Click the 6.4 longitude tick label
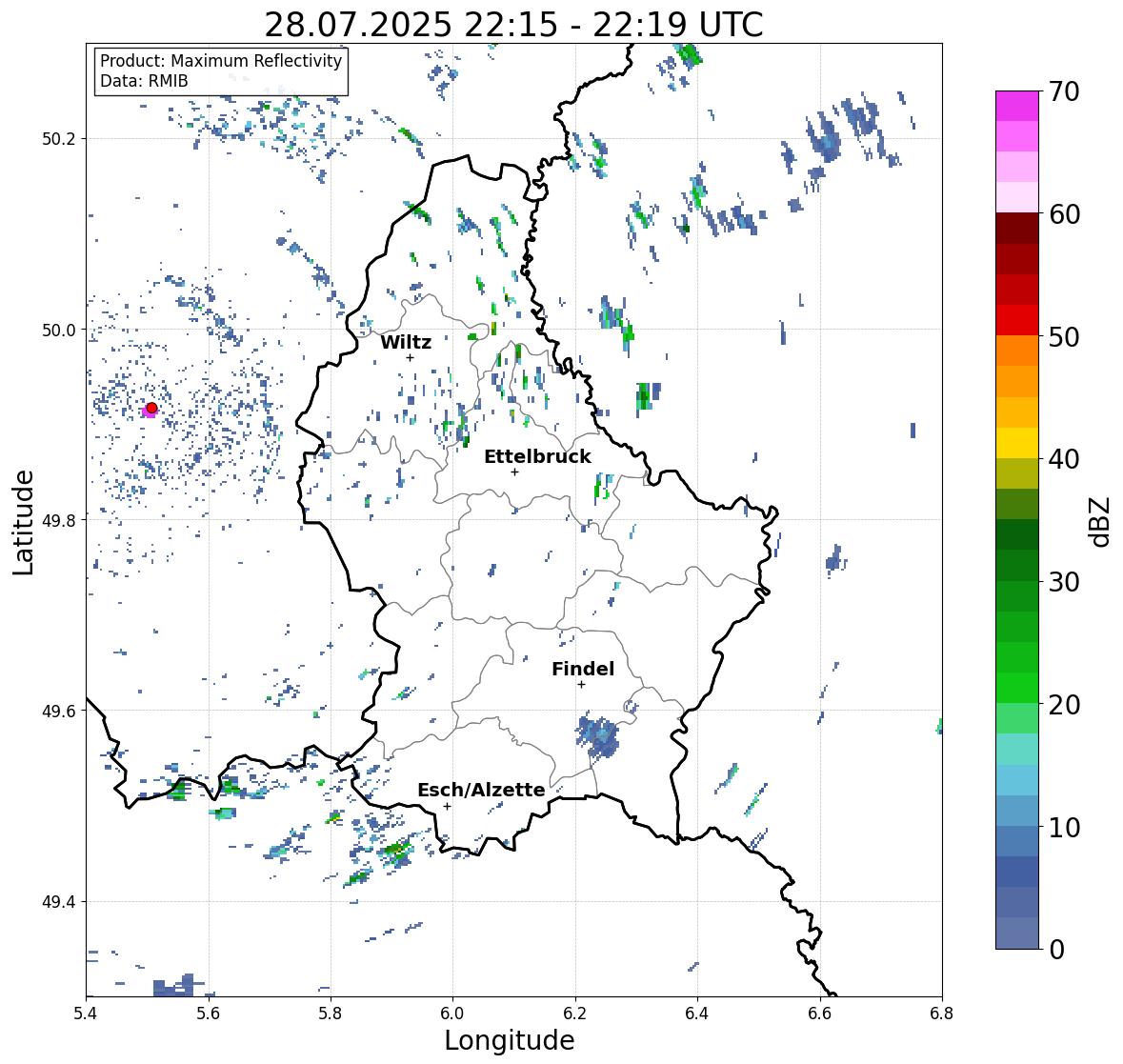Screen dimensions: 1123x1064 [x=697, y=1014]
